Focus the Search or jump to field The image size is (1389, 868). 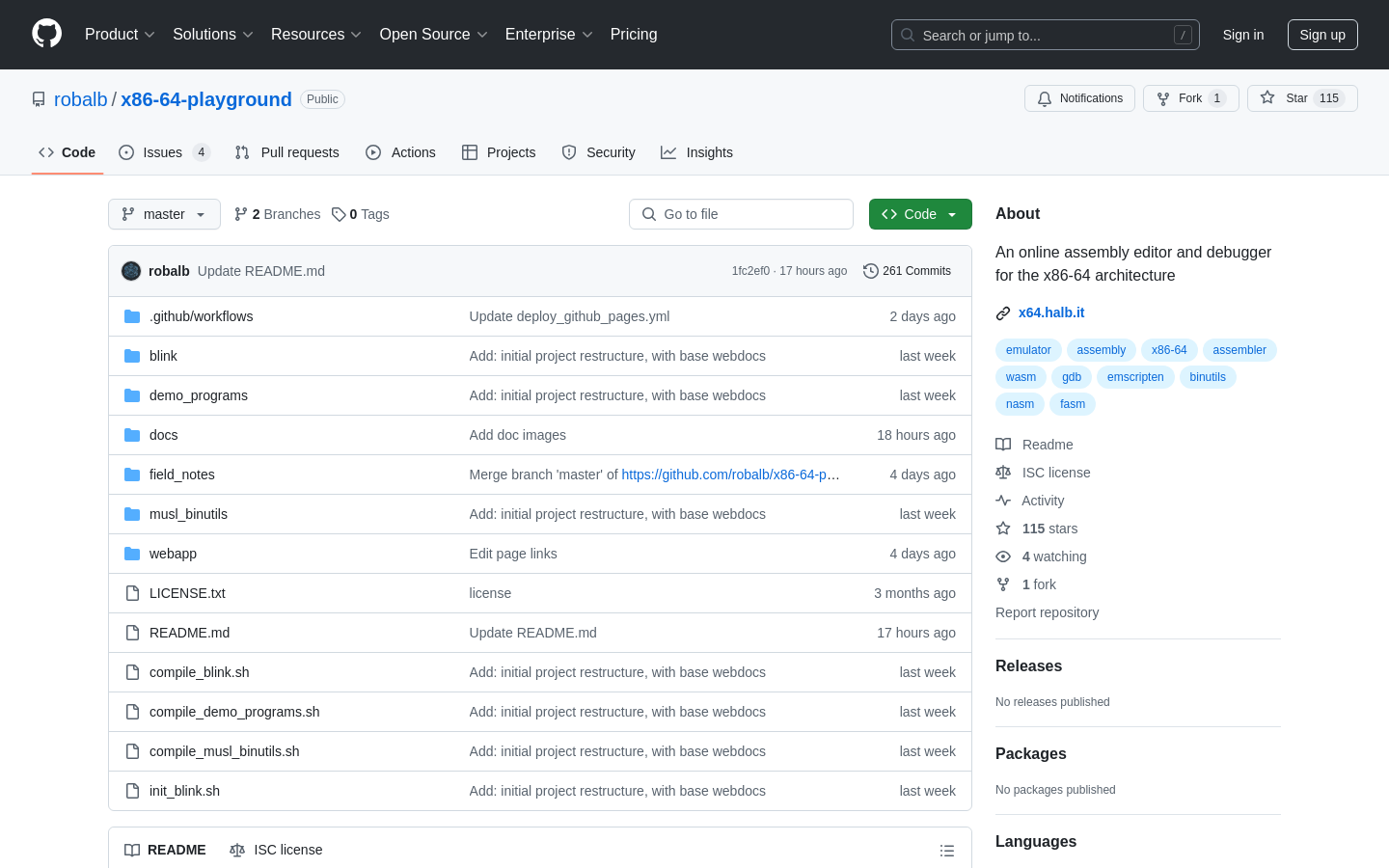1046,35
